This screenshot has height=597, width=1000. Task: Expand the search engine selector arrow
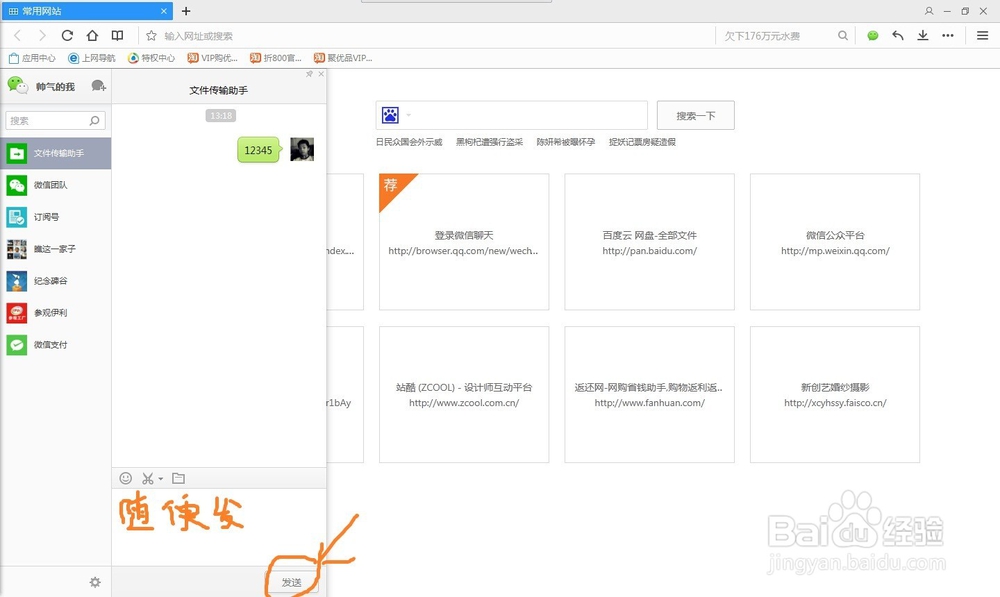click(409, 115)
